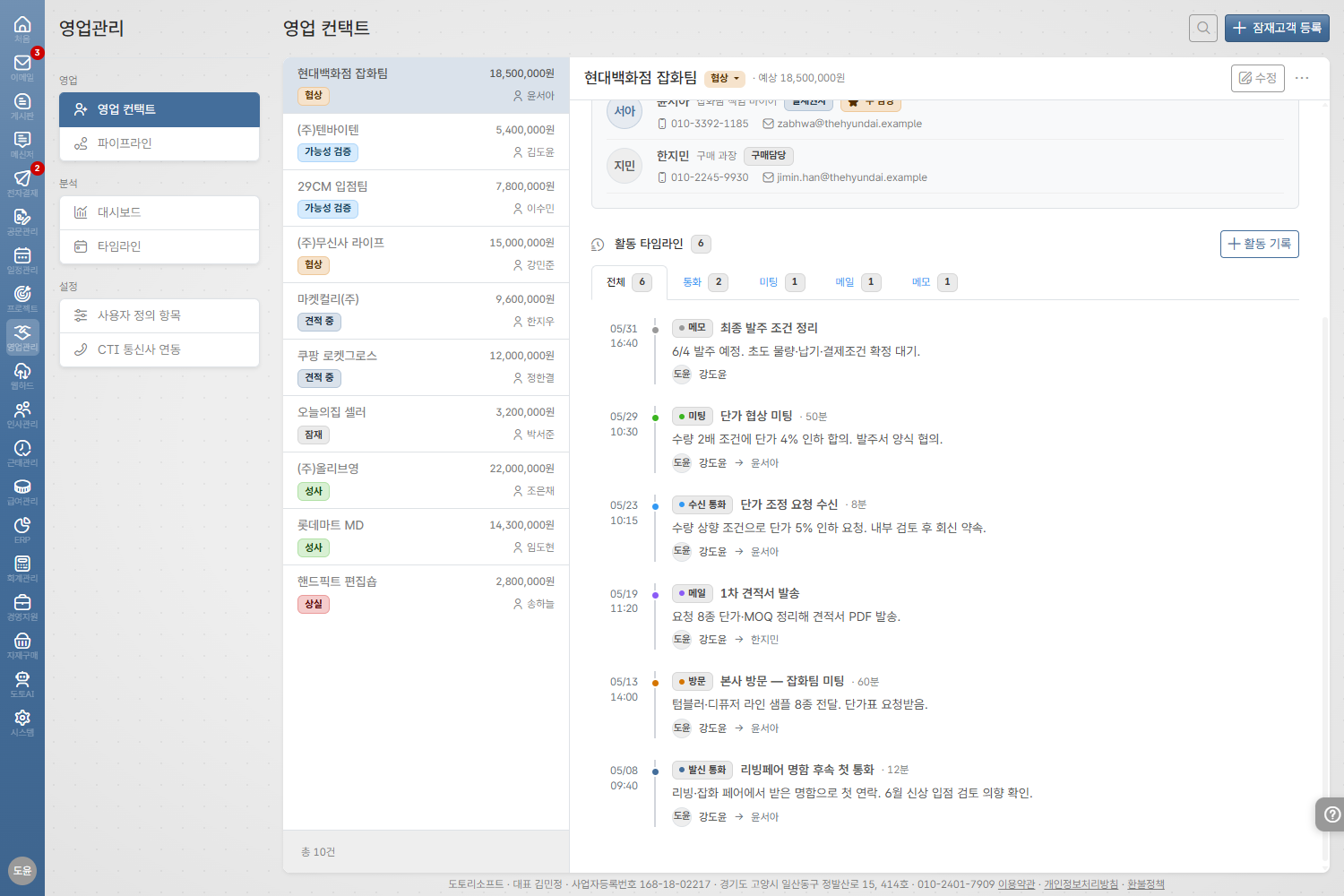Open the 리빙페어 명함 후속 첫 통화 entry
The height and width of the screenshot is (896, 1344).
(x=806, y=770)
